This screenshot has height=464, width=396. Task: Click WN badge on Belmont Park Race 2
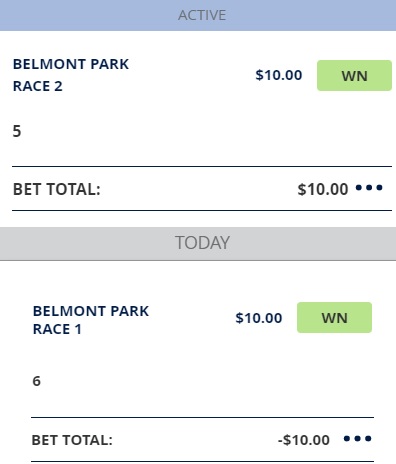click(354, 76)
